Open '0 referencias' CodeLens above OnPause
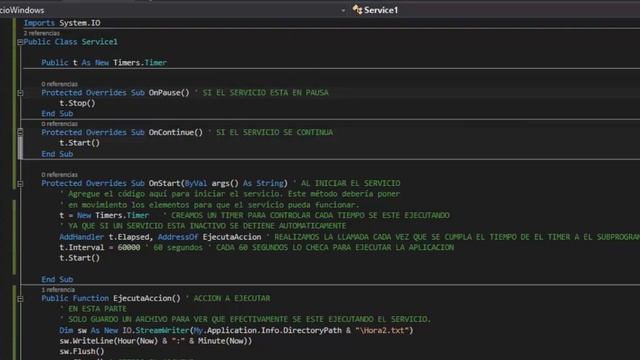This screenshot has height=360, width=640. click(59, 84)
